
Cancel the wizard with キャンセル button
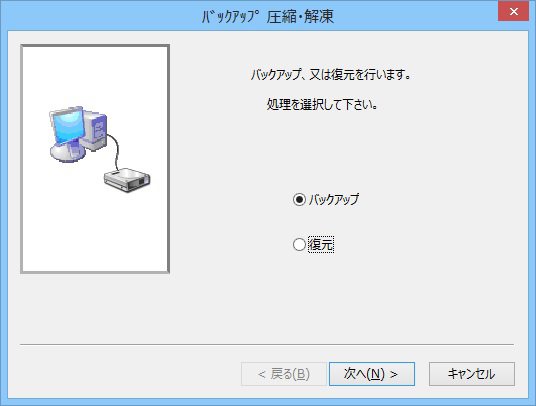tap(472, 374)
